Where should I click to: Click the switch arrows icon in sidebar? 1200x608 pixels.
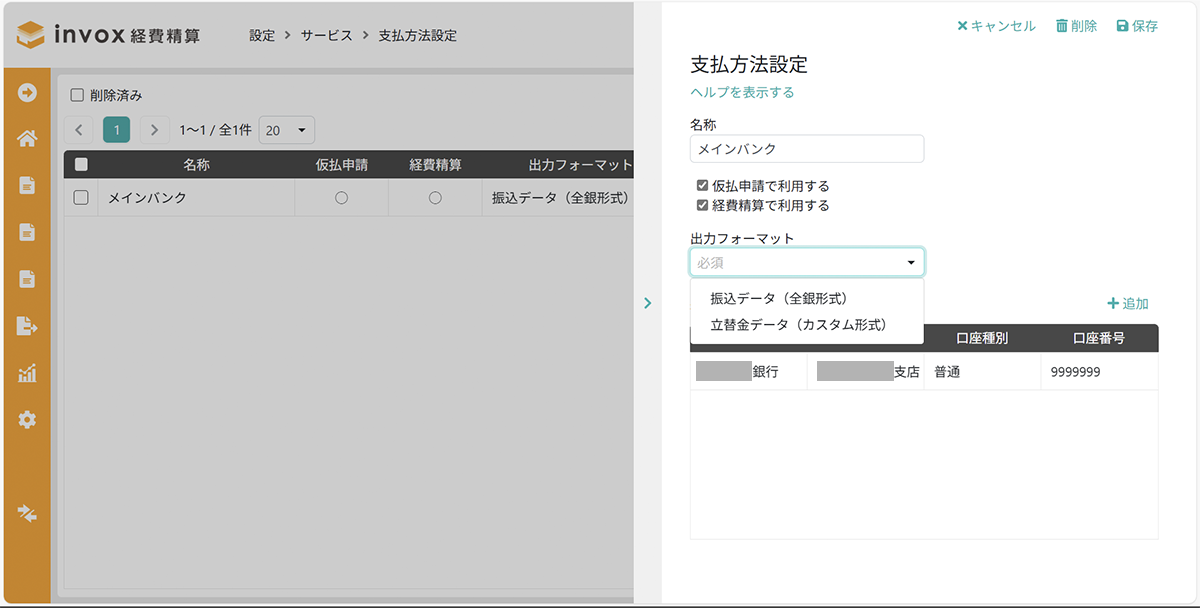click(27, 513)
